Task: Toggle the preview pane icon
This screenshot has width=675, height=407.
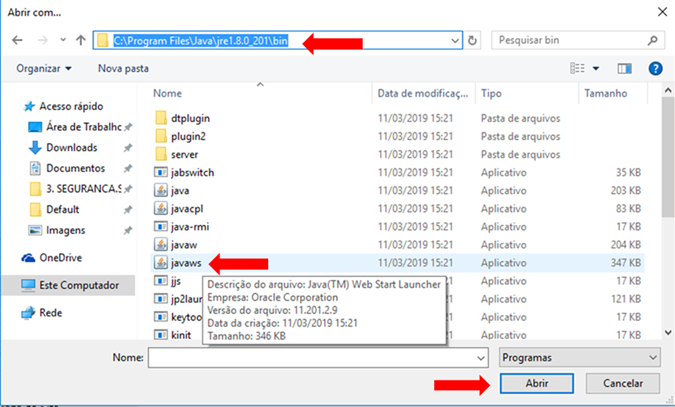Action: click(624, 68)
